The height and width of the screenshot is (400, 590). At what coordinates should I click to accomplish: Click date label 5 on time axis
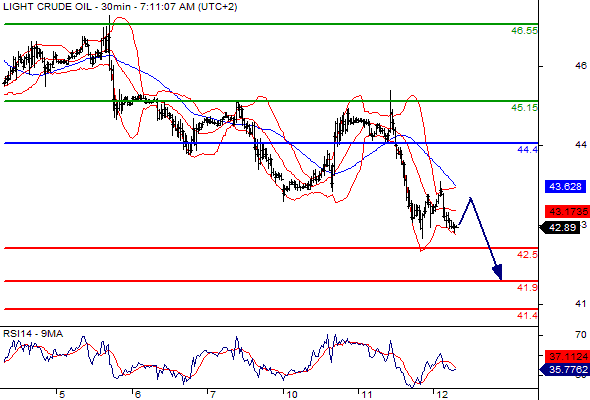click(x=62, y=395)
